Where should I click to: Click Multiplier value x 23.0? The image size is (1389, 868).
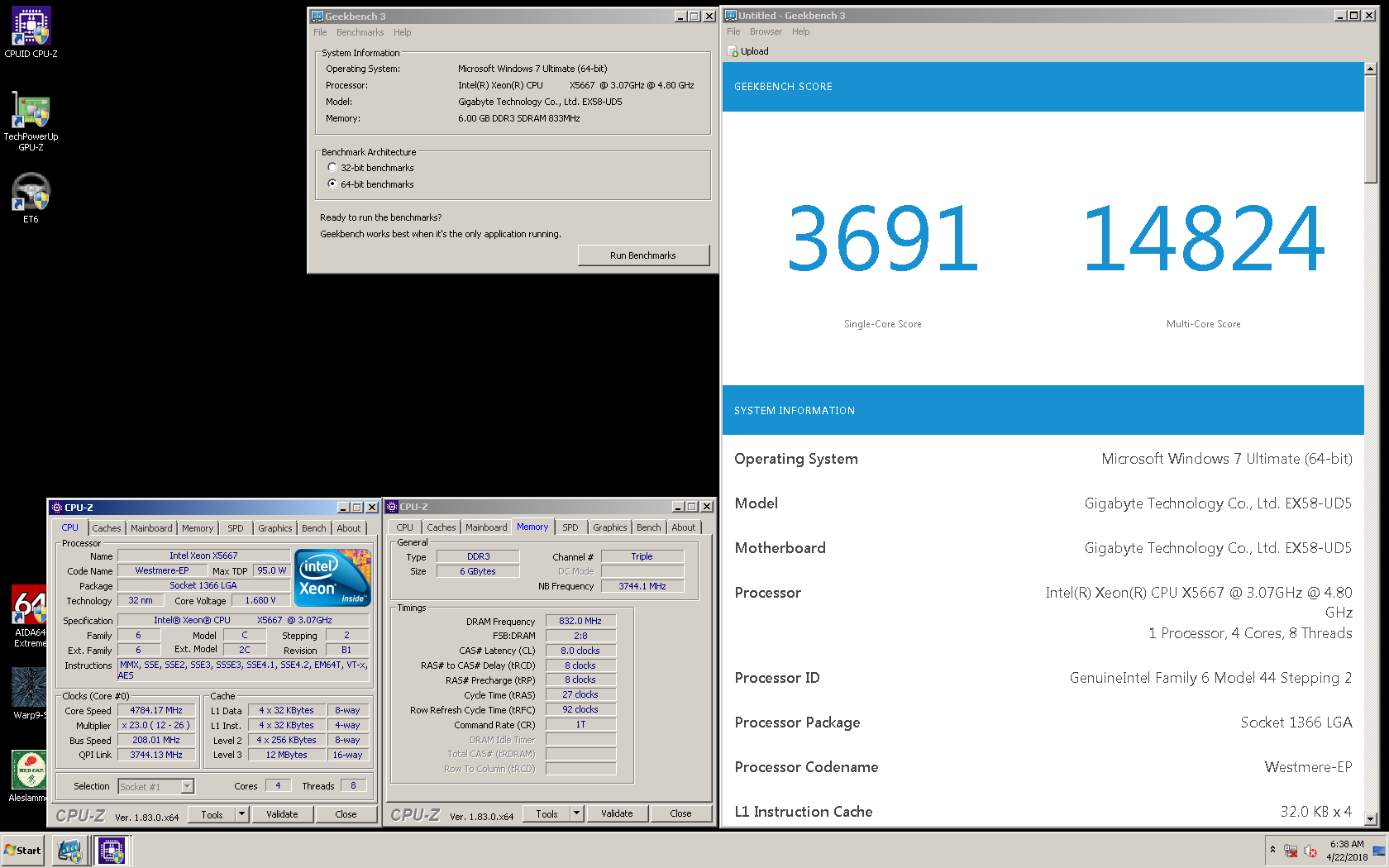coord(156,725)
